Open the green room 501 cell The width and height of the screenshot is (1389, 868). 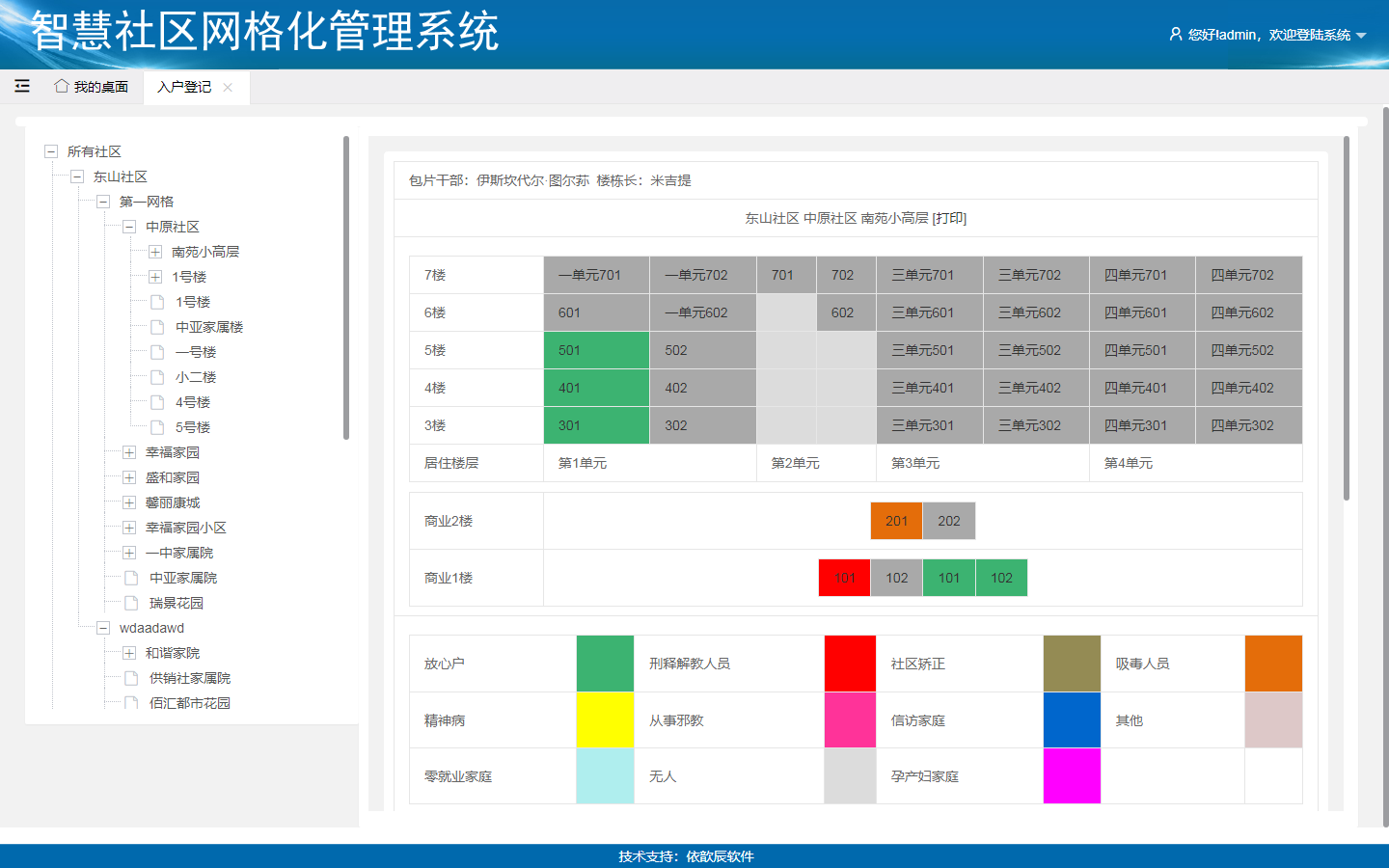click(596, 350)
